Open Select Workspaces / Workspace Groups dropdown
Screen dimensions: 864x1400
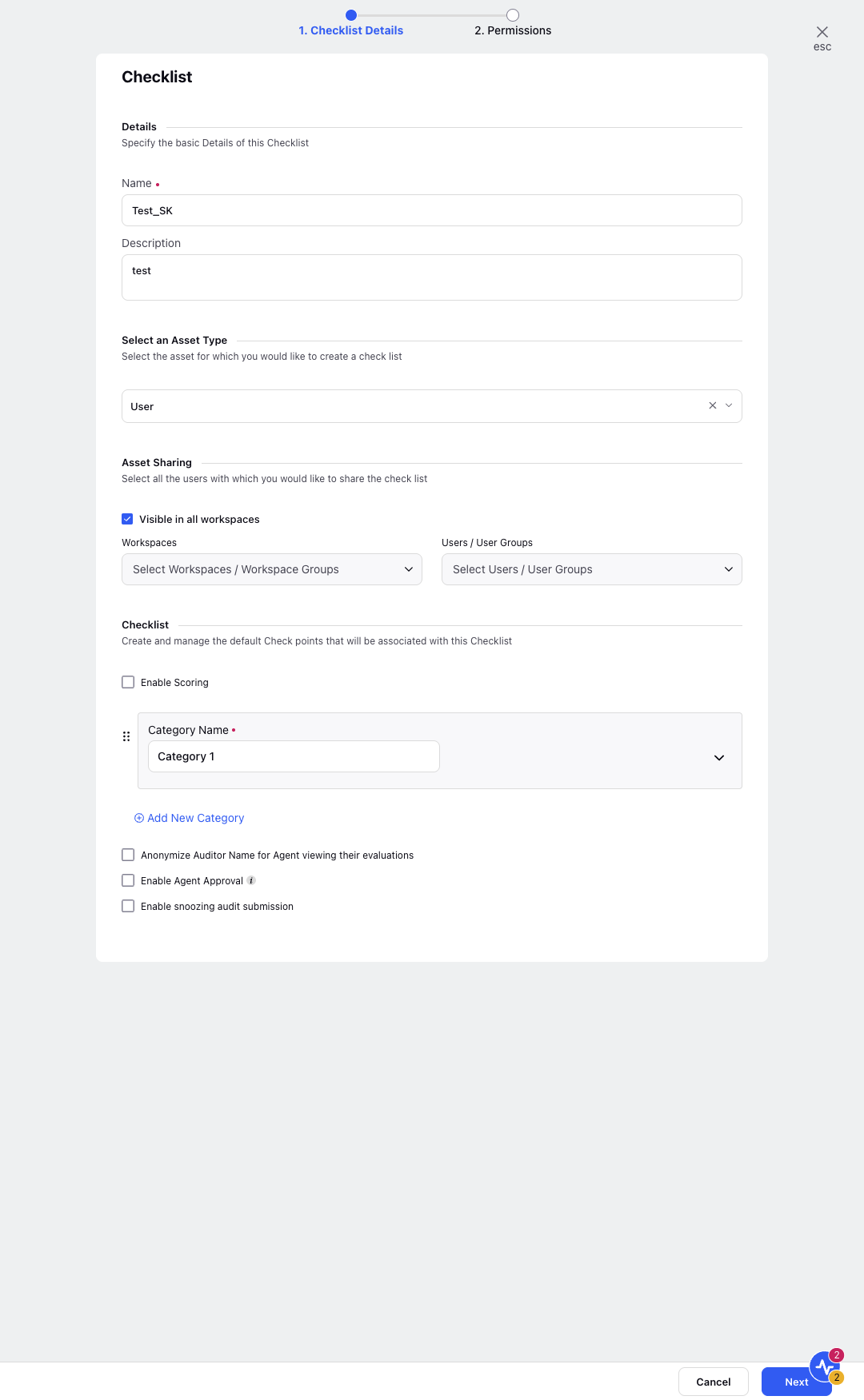tap(272, 569)
